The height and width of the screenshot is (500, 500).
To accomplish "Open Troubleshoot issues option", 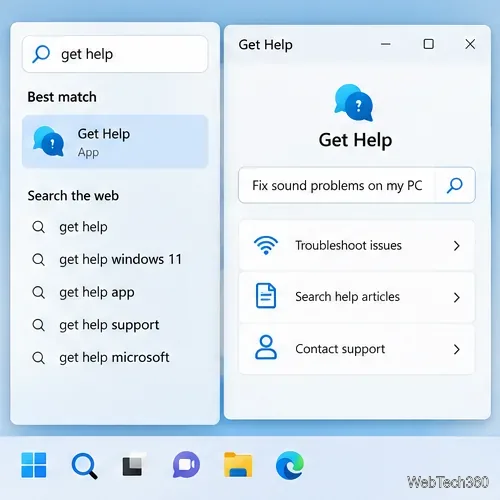I will (x=357, y=245).
